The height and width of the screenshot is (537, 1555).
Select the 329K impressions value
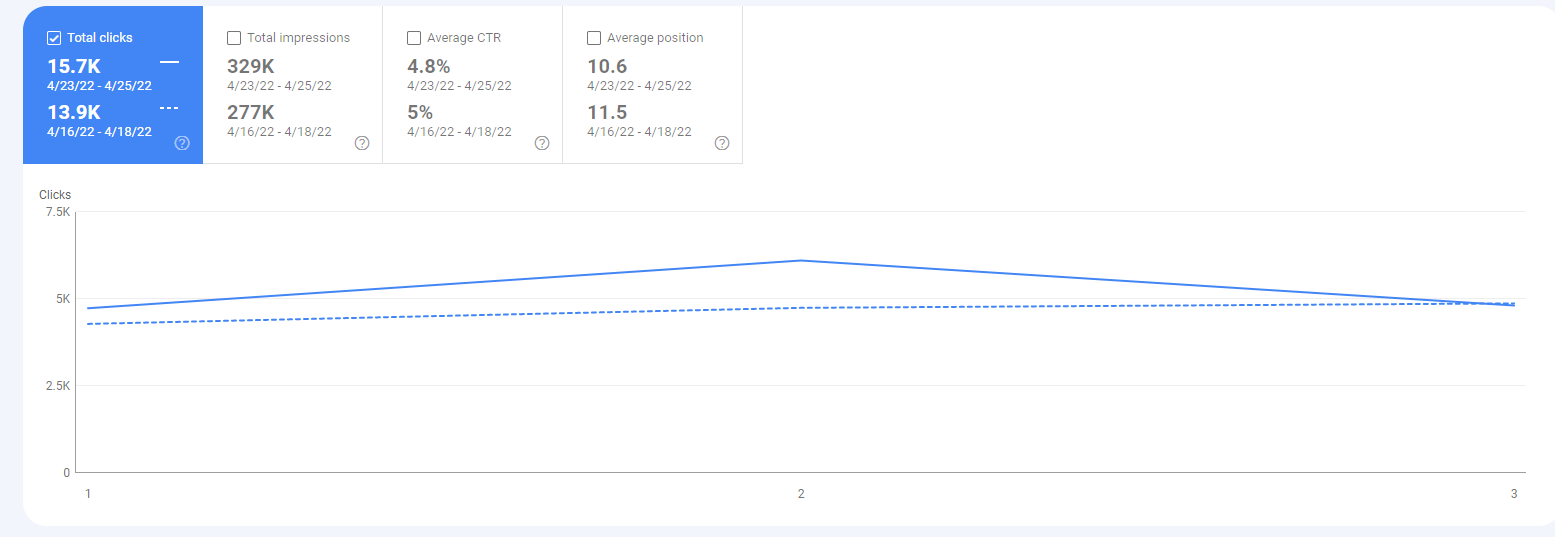[x=251, y=66]
